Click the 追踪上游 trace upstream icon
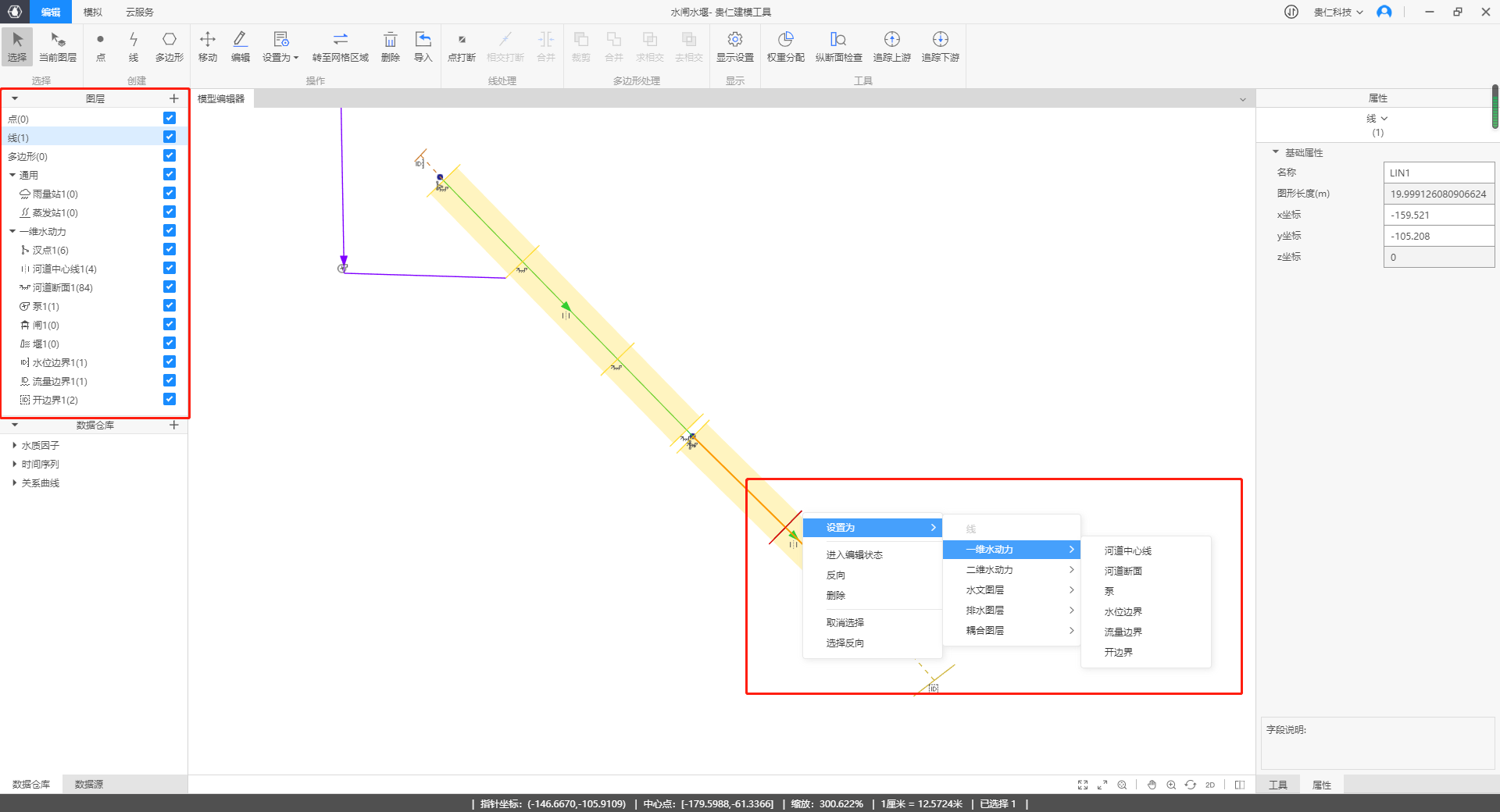This screenshot has width=1500, height=812. (x=891, y=46)
